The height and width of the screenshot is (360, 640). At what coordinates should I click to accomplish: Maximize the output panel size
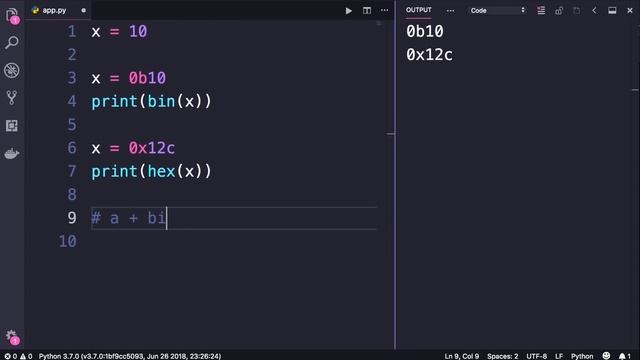point(612,11)
